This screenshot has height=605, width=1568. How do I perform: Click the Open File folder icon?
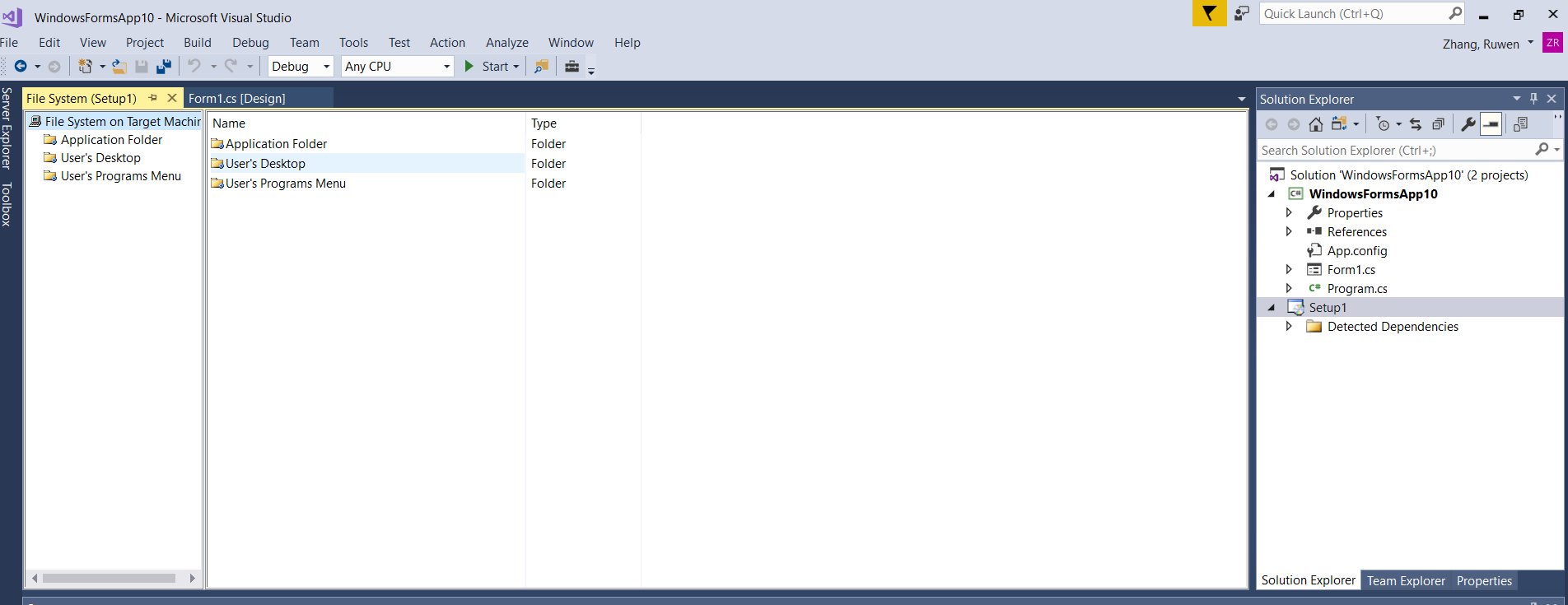(119, 67)
